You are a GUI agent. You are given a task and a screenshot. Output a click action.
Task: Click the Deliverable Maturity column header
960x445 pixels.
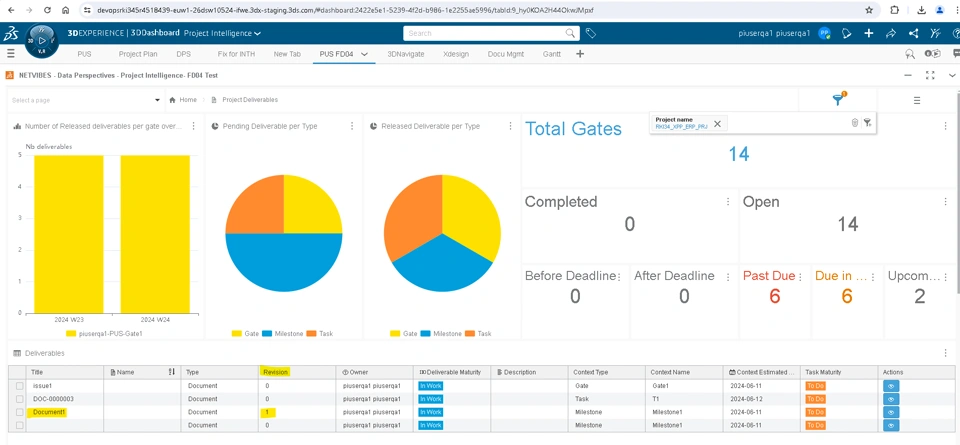pos(451,372)
